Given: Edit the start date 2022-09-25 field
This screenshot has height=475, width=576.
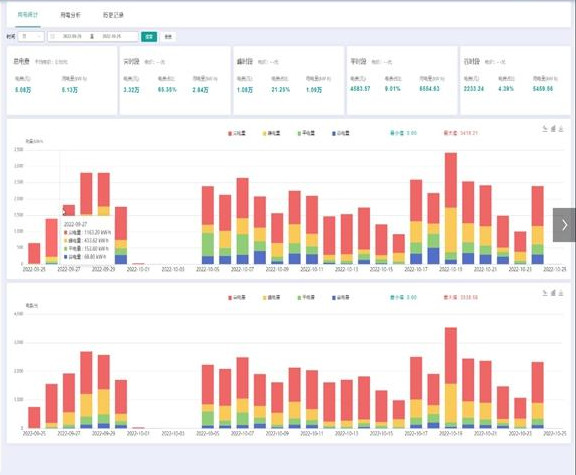Looking at the screenshot, I should tap(72, 36).
